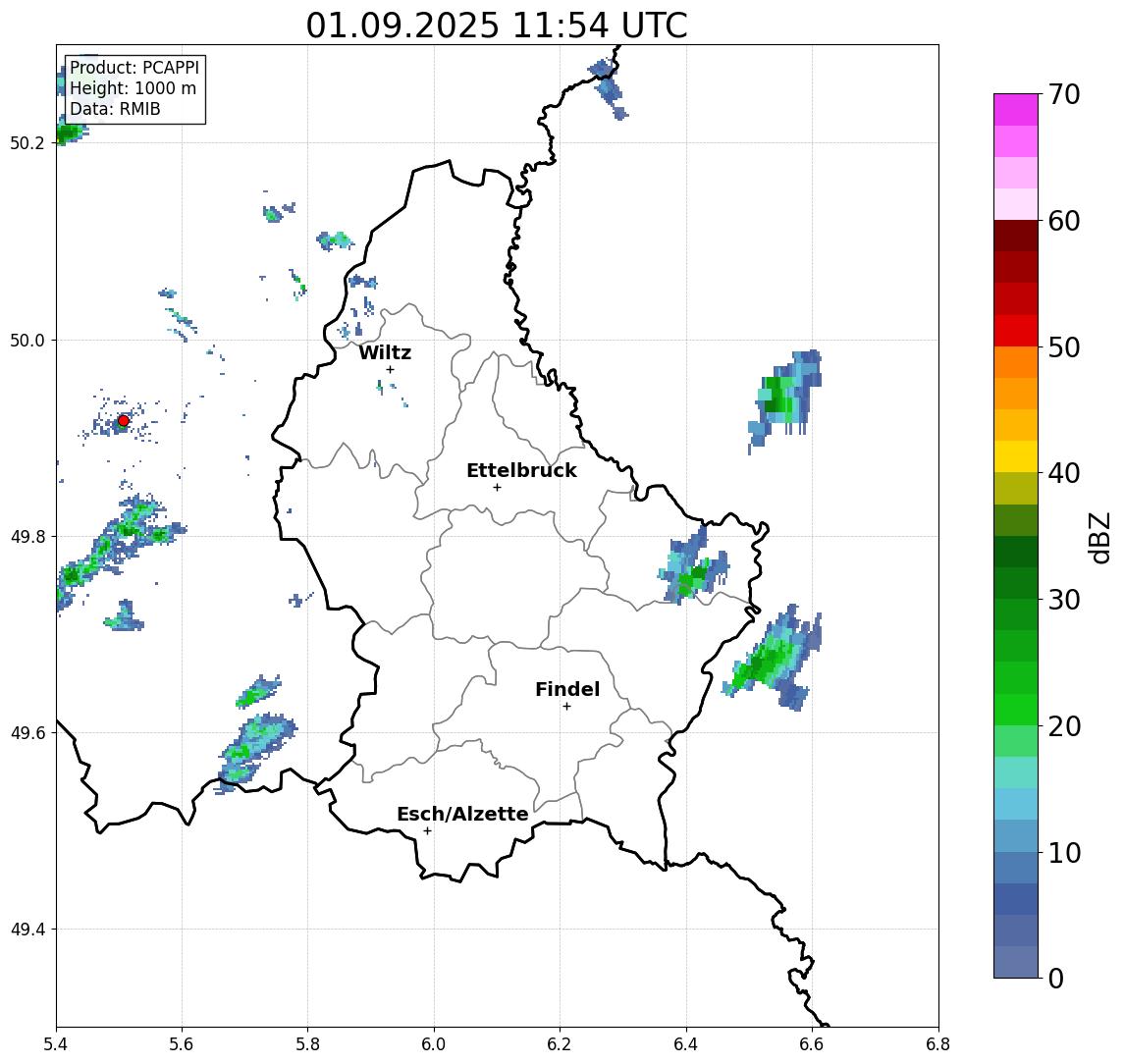Screen dimensions: 1124x1064
Task: Click the latitude label 50.2
Action: (x=27, y=142)
